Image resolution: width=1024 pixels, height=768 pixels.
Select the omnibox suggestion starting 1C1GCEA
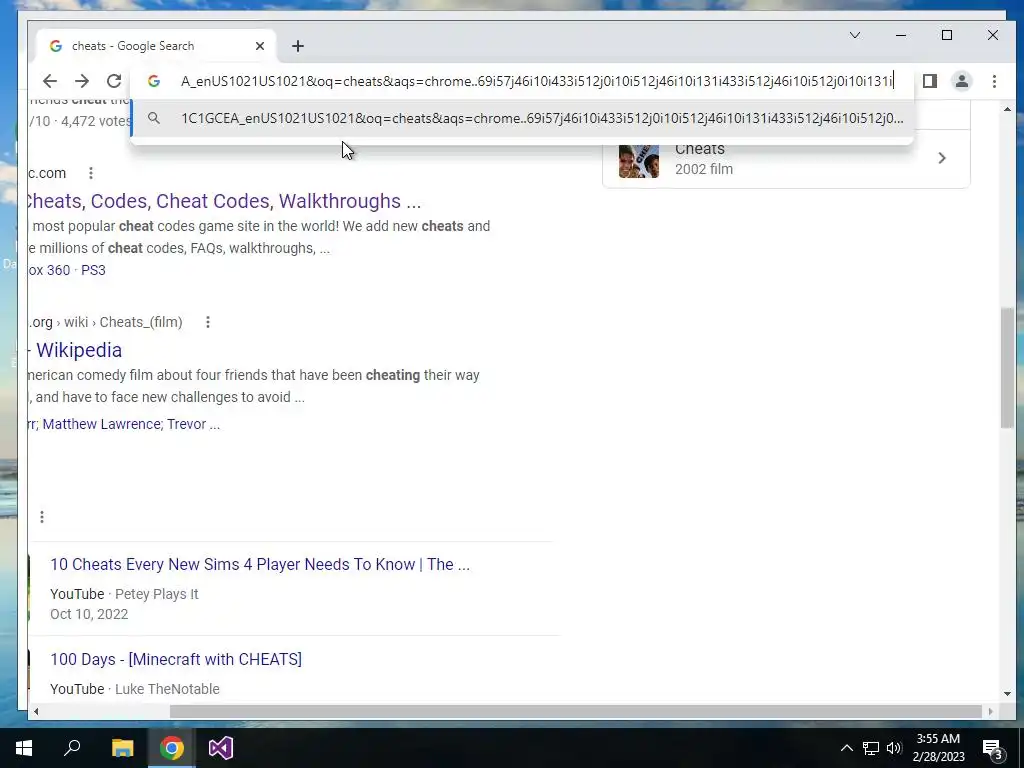click(522, 118)
